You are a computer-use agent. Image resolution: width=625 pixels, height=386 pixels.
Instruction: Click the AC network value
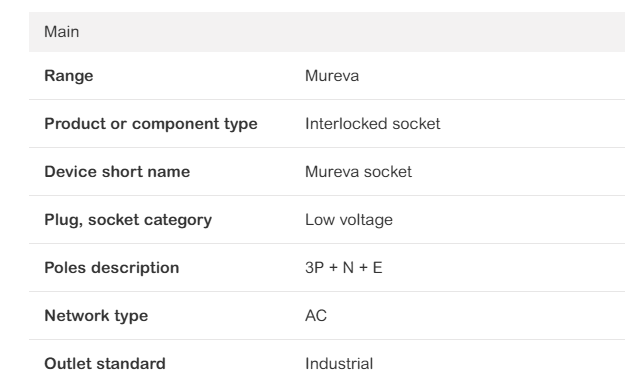[316, 316]
